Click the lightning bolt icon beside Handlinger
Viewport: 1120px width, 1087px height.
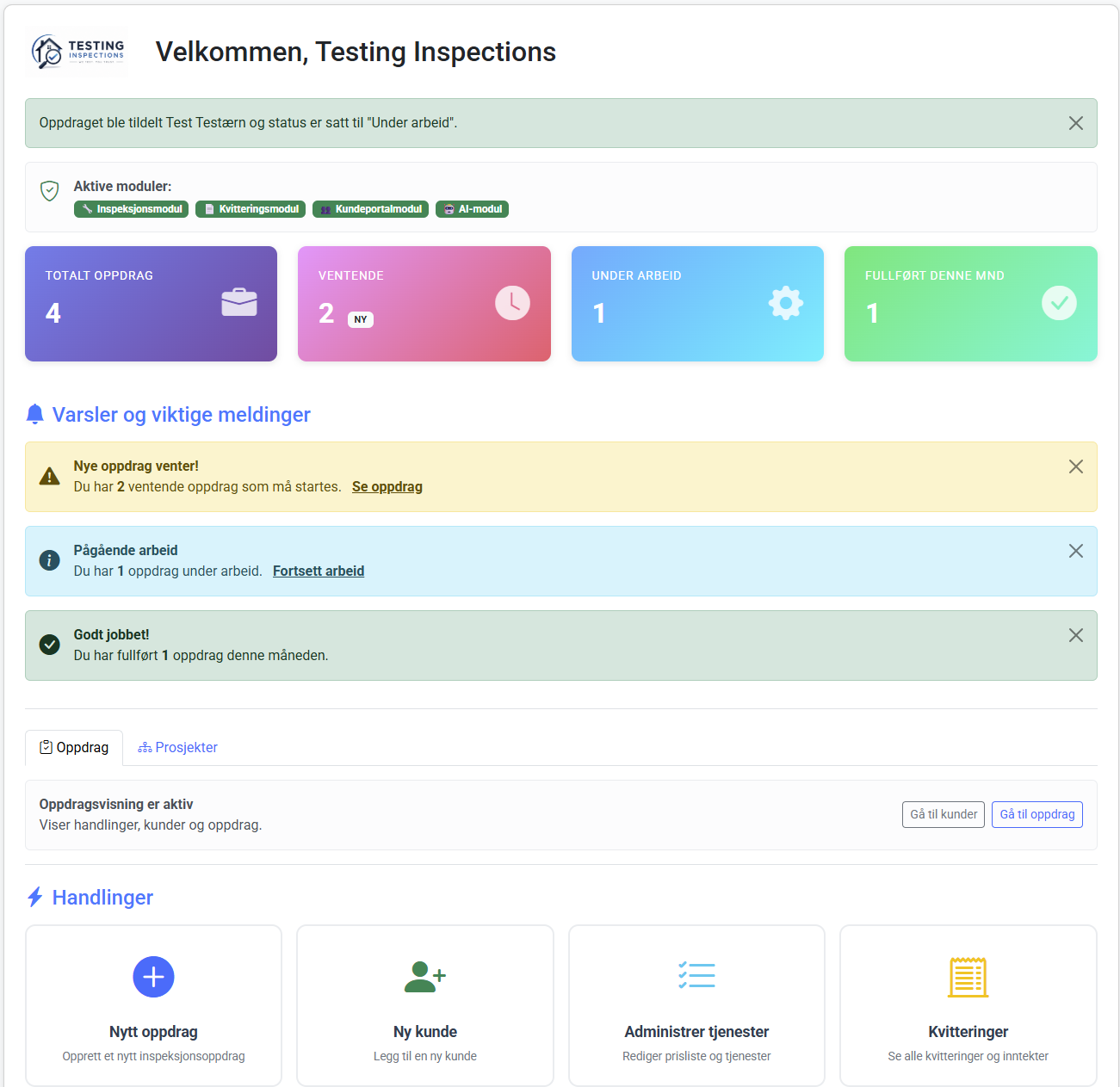[35, 898]
